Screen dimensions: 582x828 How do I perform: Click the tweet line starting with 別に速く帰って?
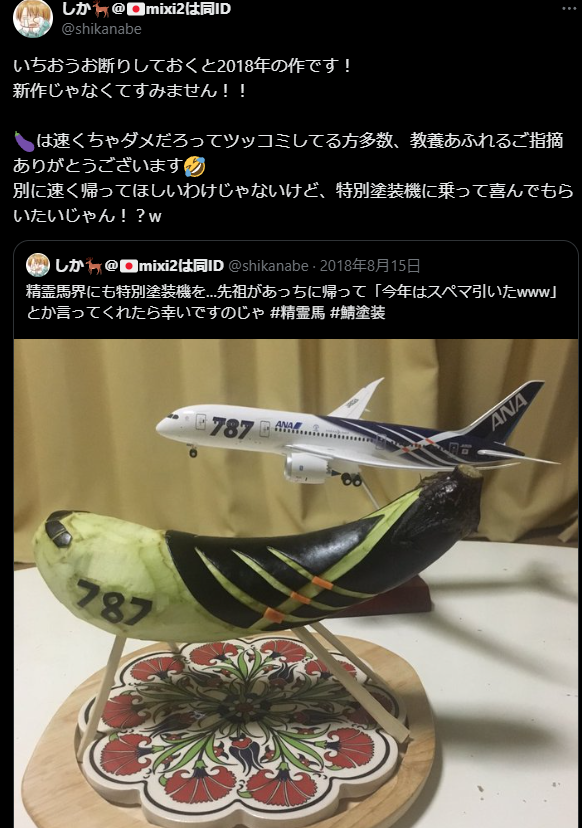pos(293,203)
